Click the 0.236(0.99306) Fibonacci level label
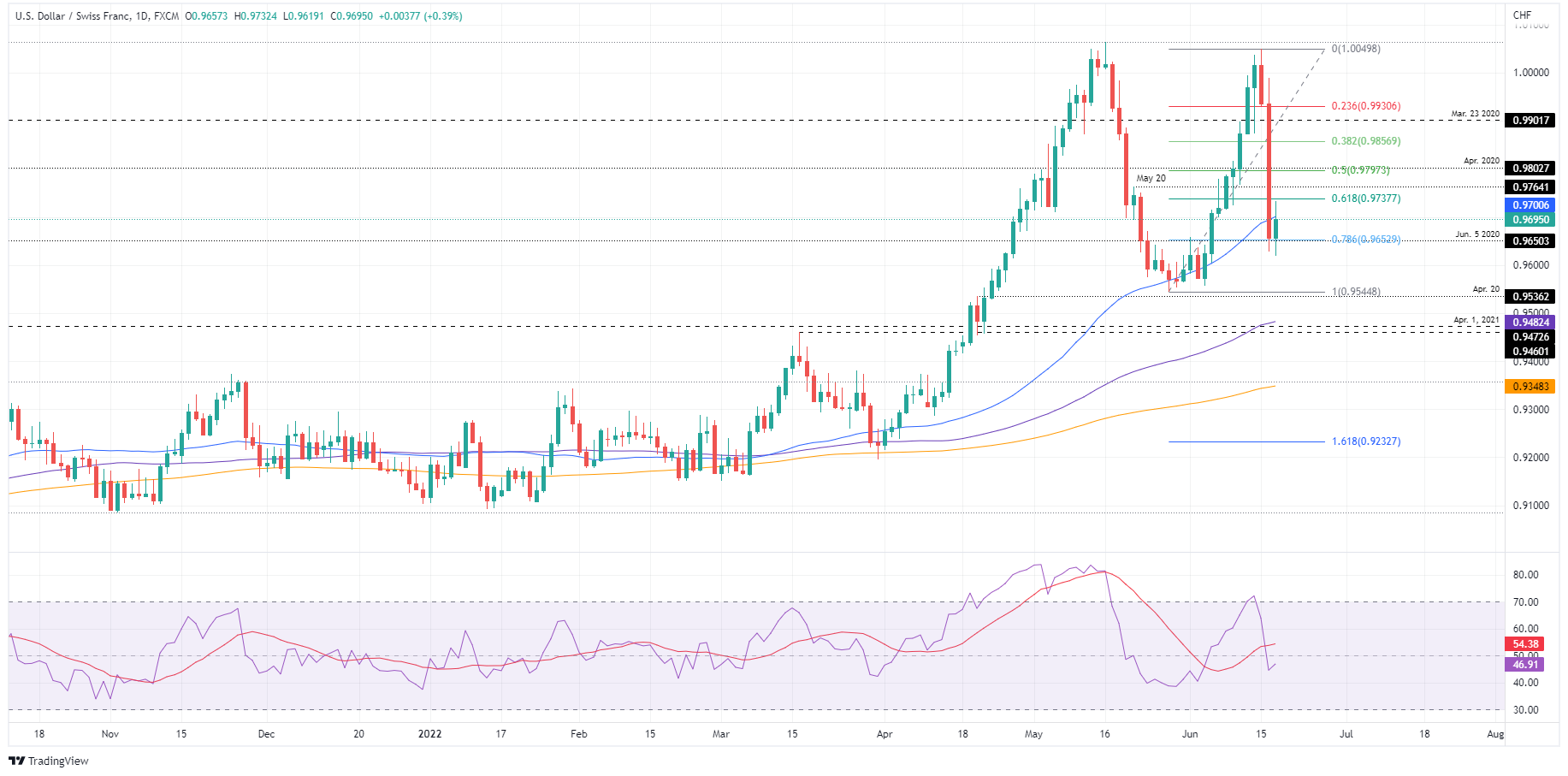 (x=1365, y=106)
